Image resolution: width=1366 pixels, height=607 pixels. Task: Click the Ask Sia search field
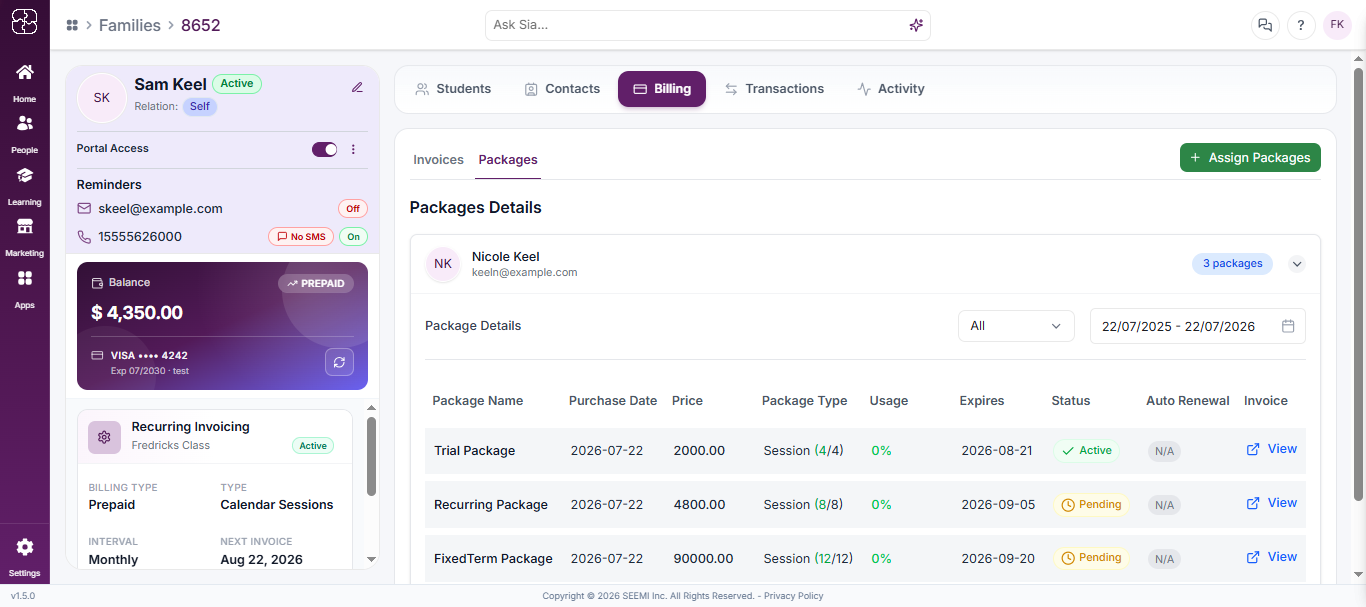pos(708,25)
